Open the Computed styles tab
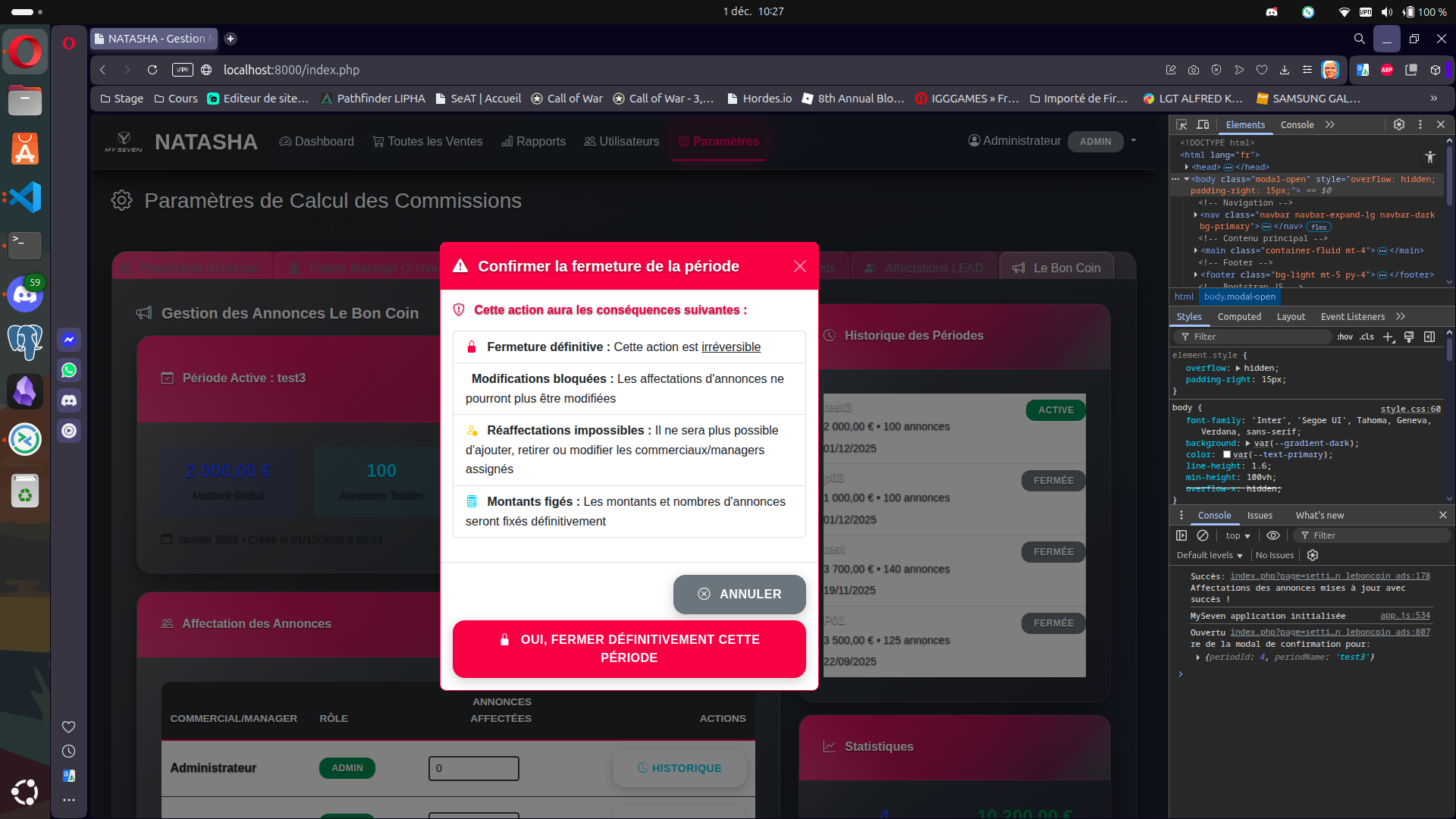Image resolution: width=1456 pixels, height=819 pixels. [x=1239, y=317]
